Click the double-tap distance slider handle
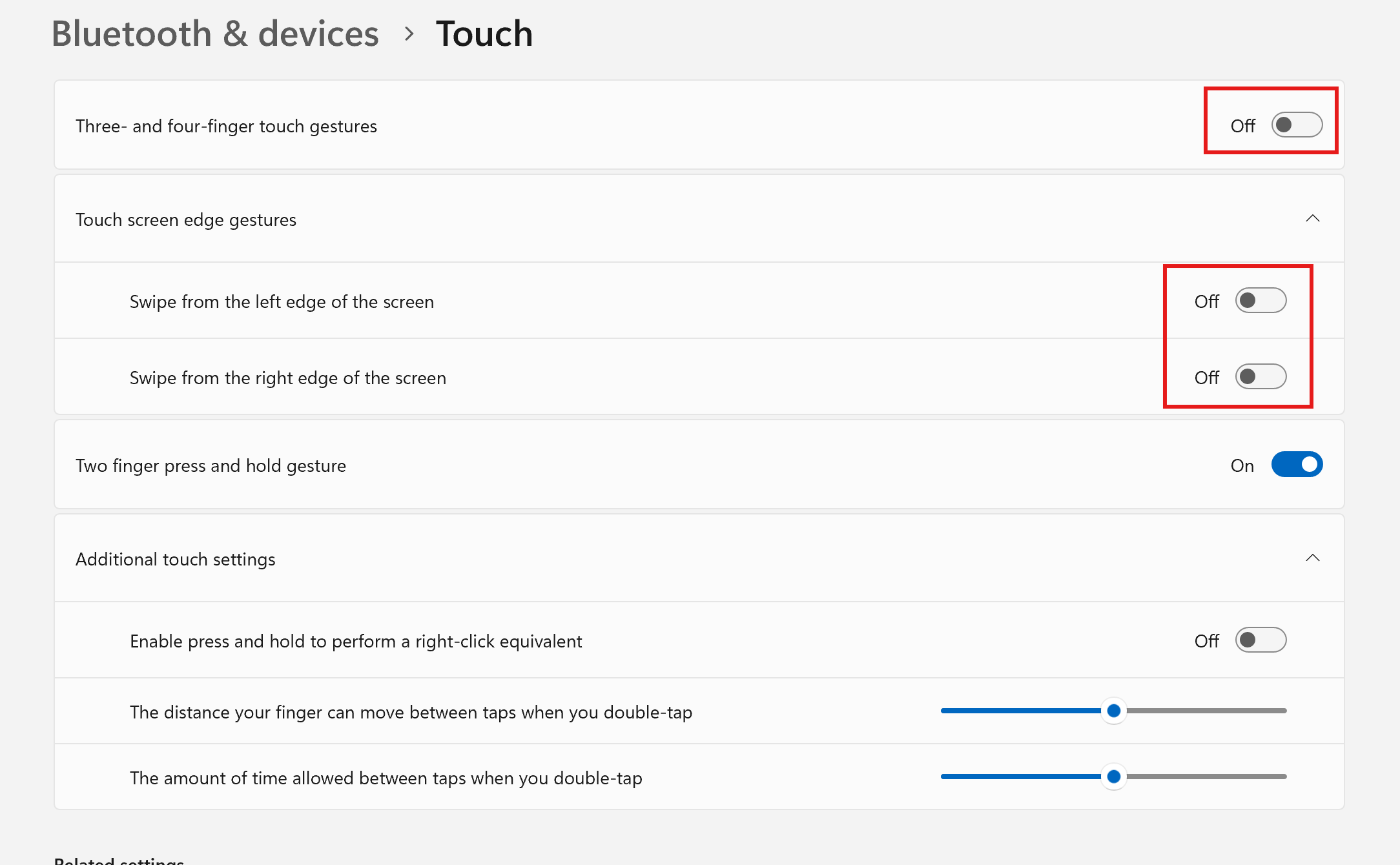This screenshot has width=1400, height=865. (1113, 711)
